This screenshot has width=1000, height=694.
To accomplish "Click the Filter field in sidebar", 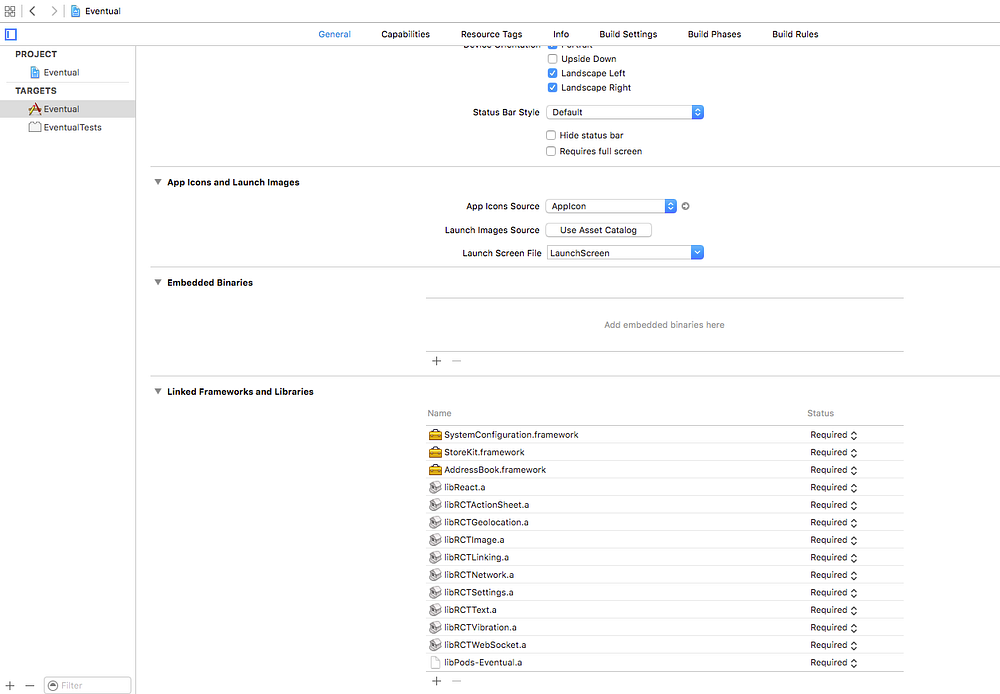I will (x=87, y=685).
